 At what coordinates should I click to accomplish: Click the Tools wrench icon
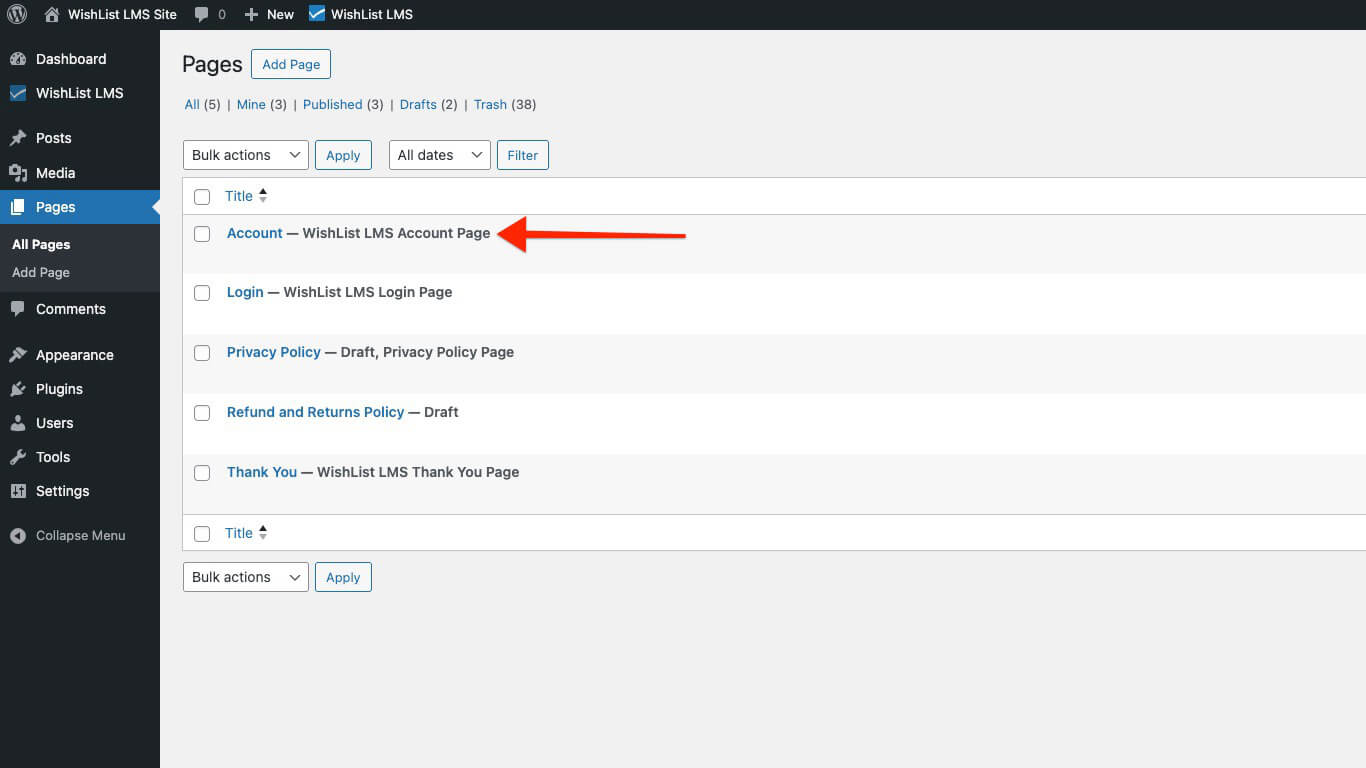(18, 457)
